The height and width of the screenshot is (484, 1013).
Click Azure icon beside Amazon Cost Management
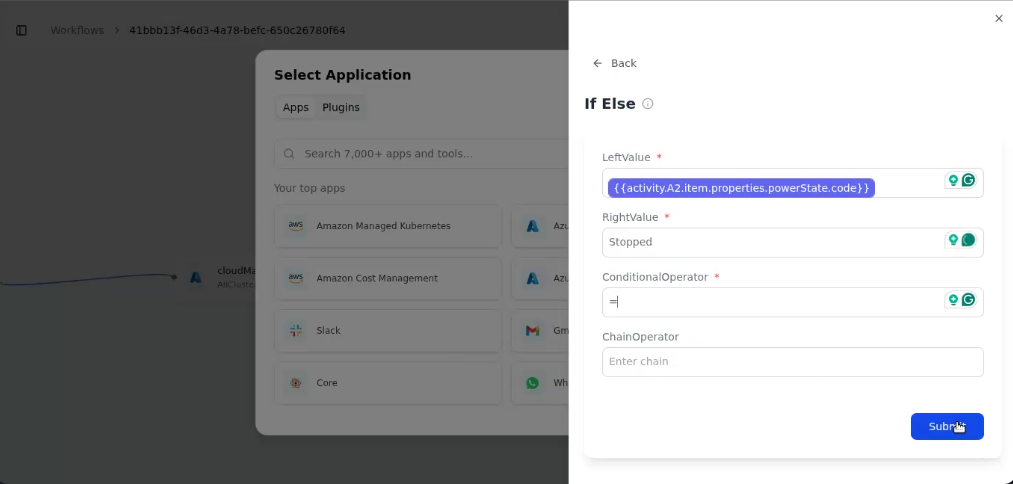(532, 279)
